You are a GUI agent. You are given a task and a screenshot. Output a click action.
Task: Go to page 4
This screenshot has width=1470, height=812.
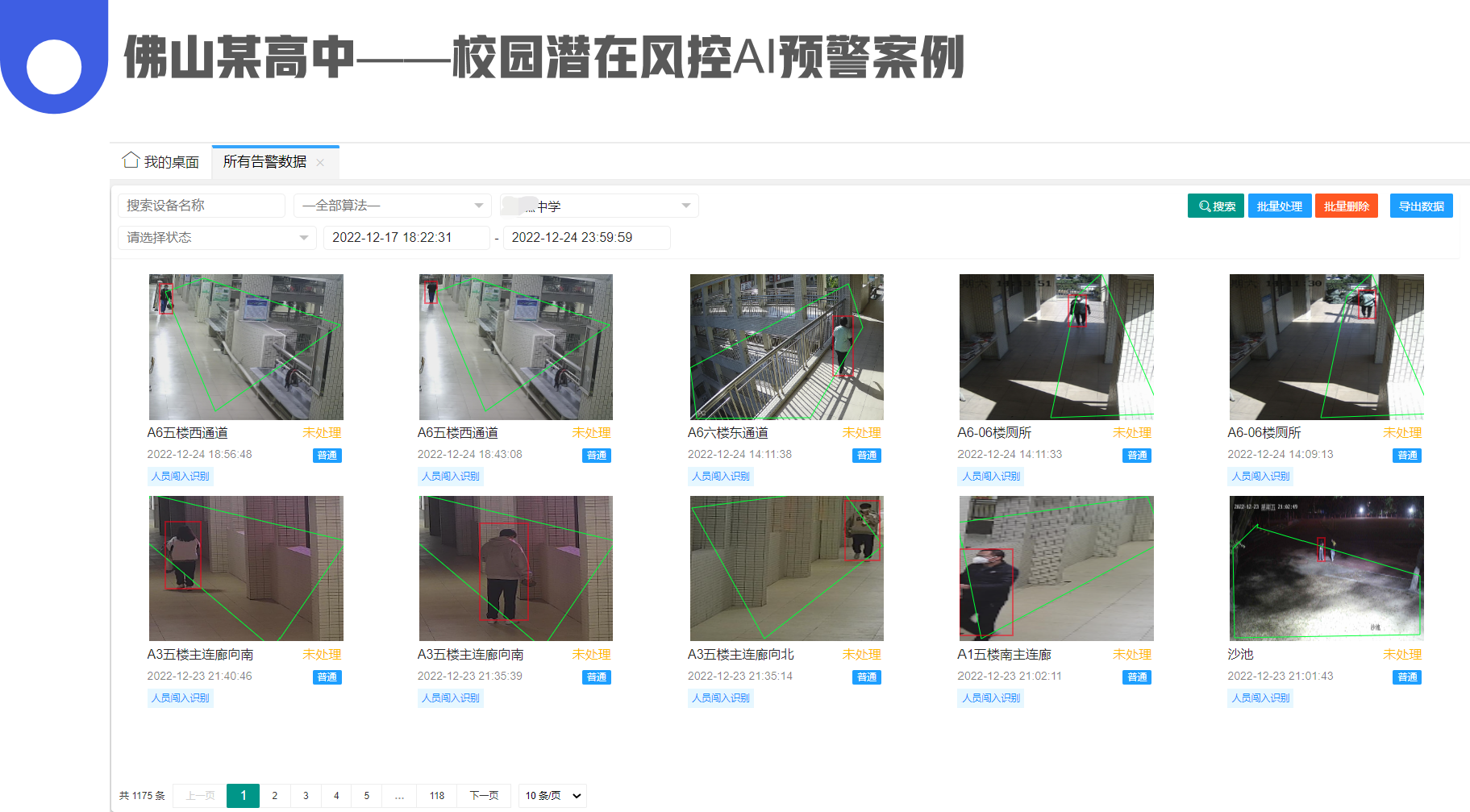[x=336, y=796]
